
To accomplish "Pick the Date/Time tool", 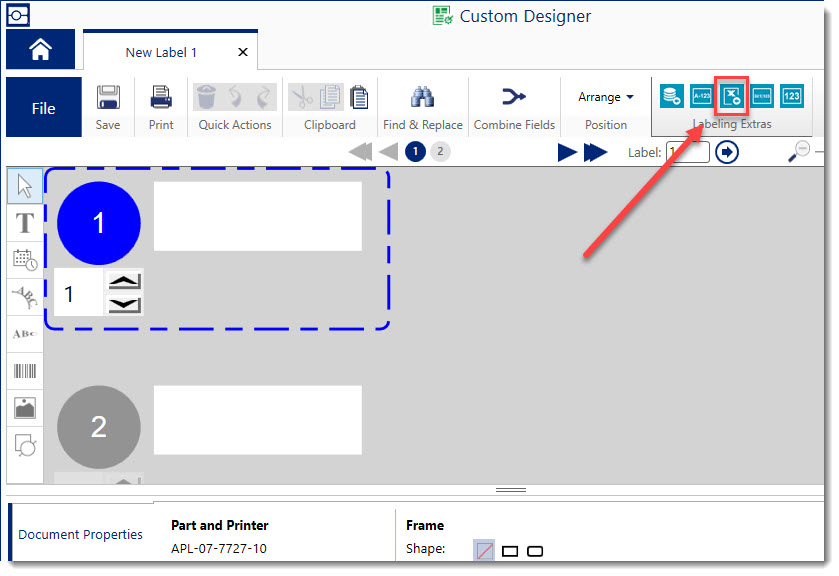I will tap(24, 259).
